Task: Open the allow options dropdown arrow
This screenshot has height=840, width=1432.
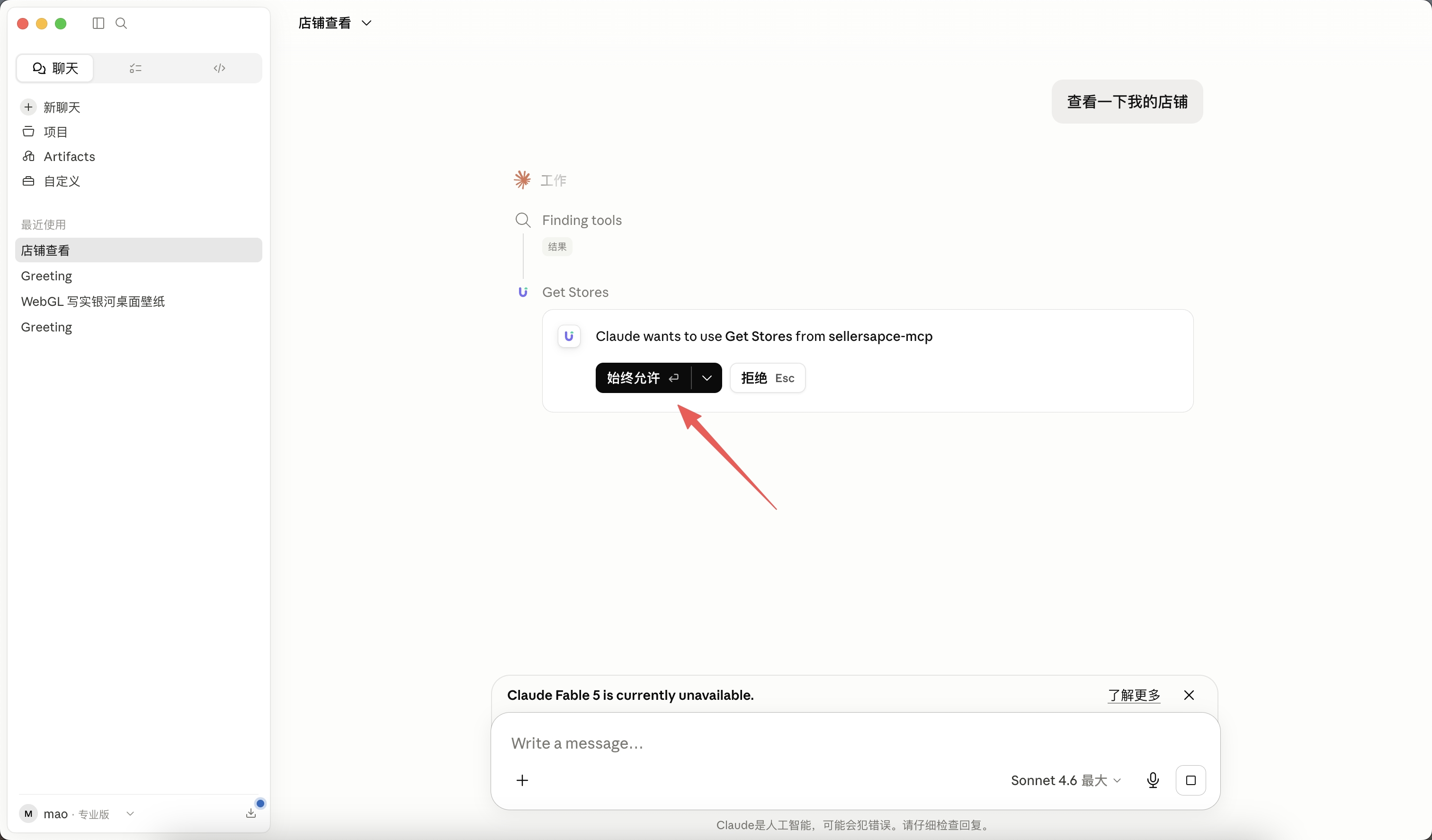Action: 707,378
